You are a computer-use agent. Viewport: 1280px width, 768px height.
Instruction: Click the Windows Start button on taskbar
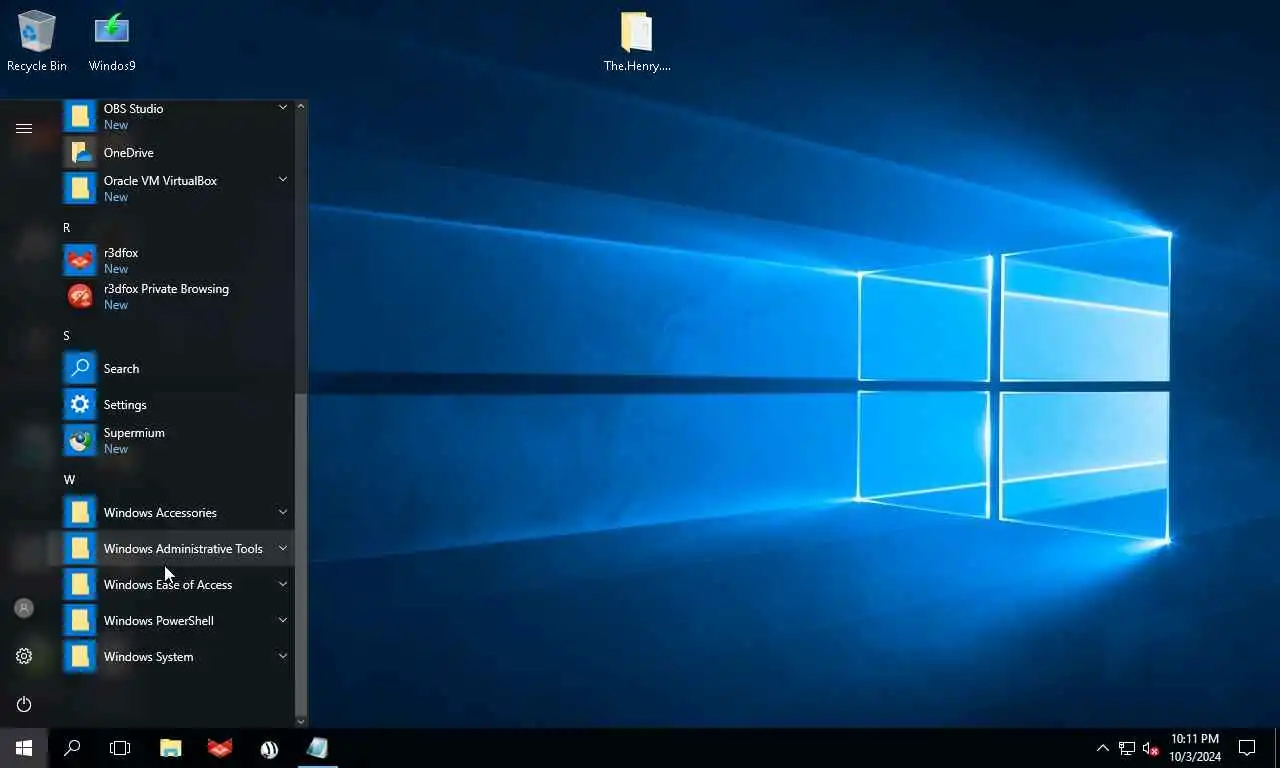coord(24,748)
